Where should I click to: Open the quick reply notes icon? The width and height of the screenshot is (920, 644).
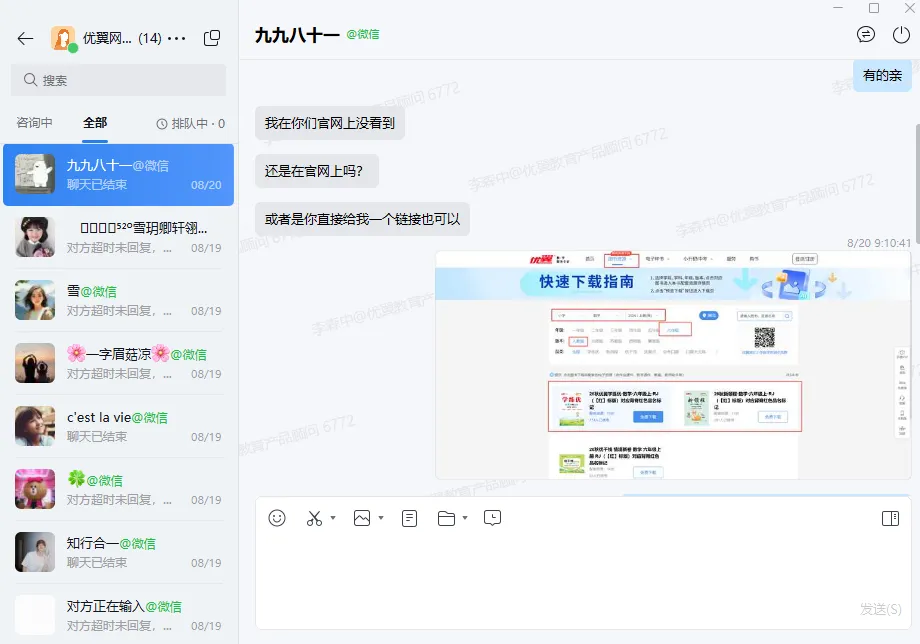coord(410,518)
